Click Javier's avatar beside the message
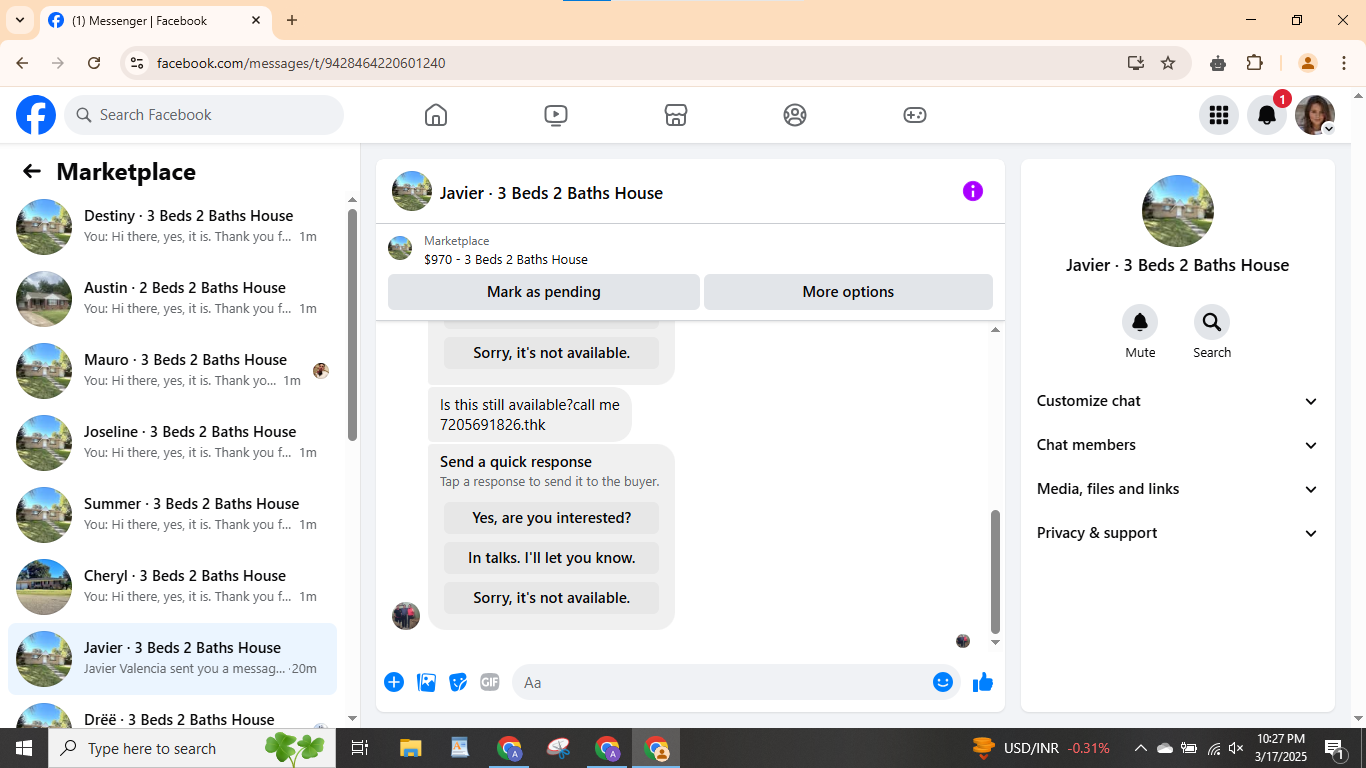The width and height of the screenshot is (1366, 768). [x=406, y=615]
